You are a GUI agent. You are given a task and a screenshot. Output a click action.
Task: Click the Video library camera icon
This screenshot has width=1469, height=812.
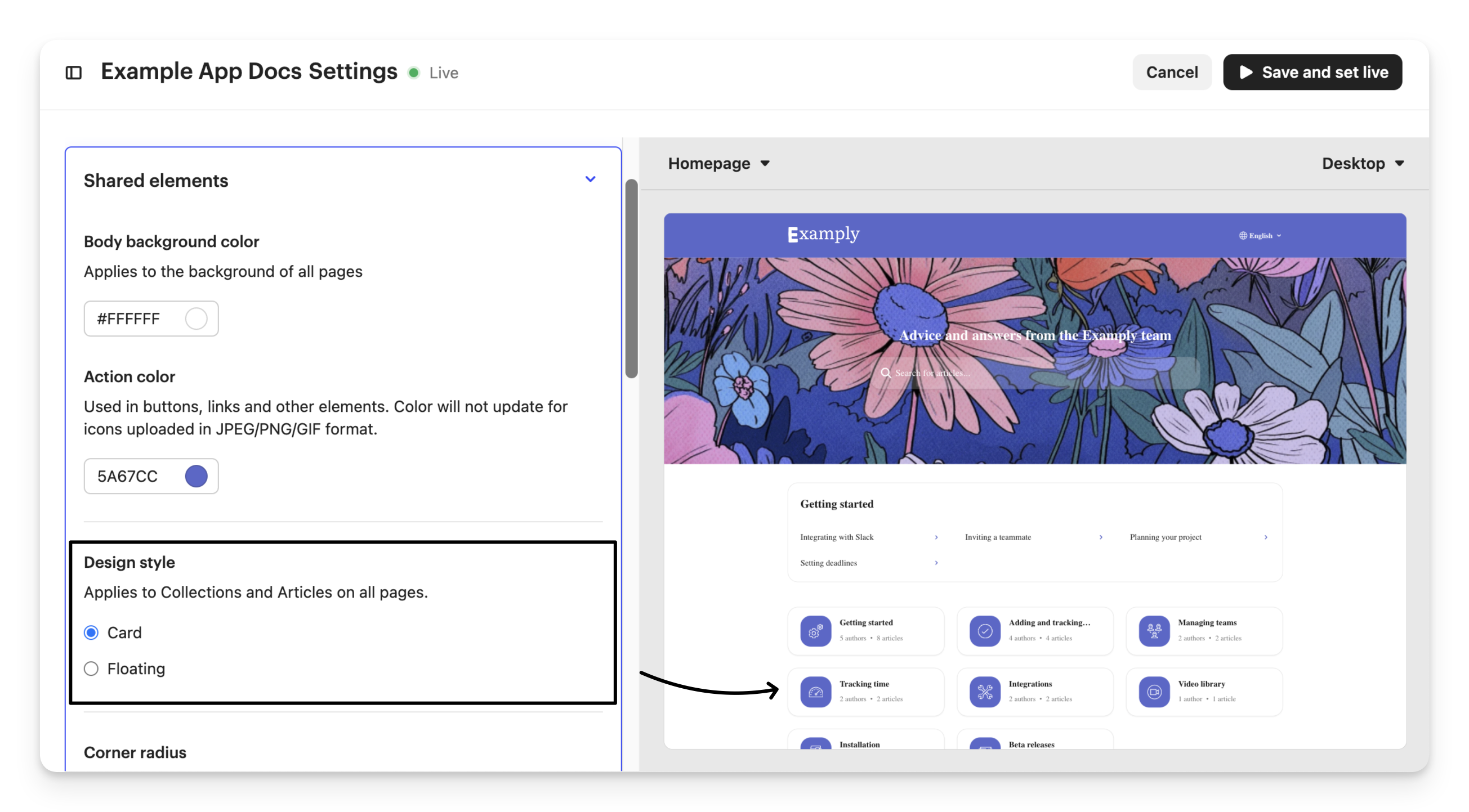pyautogui.click(x=1154, y=692)
